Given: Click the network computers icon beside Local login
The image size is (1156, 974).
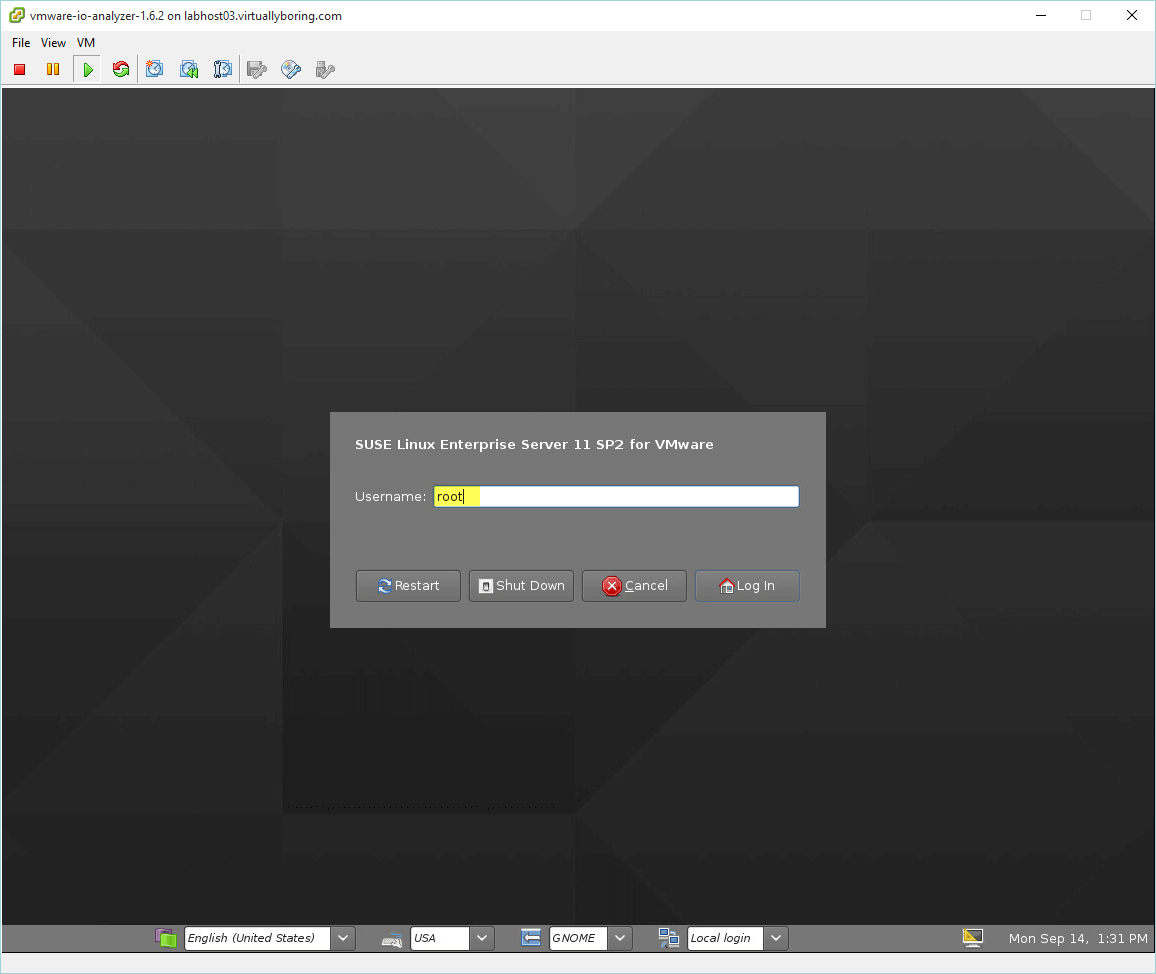Looking at the screenshot, I should 668,938.
